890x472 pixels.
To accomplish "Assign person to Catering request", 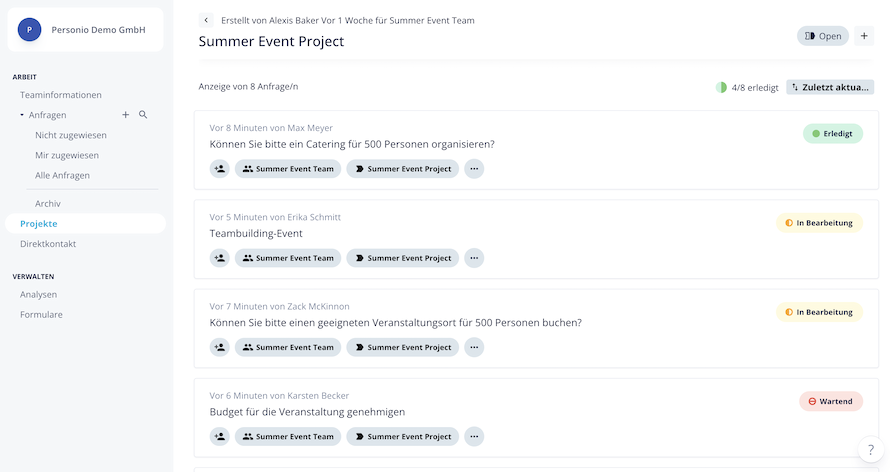I will pos(219,169).
